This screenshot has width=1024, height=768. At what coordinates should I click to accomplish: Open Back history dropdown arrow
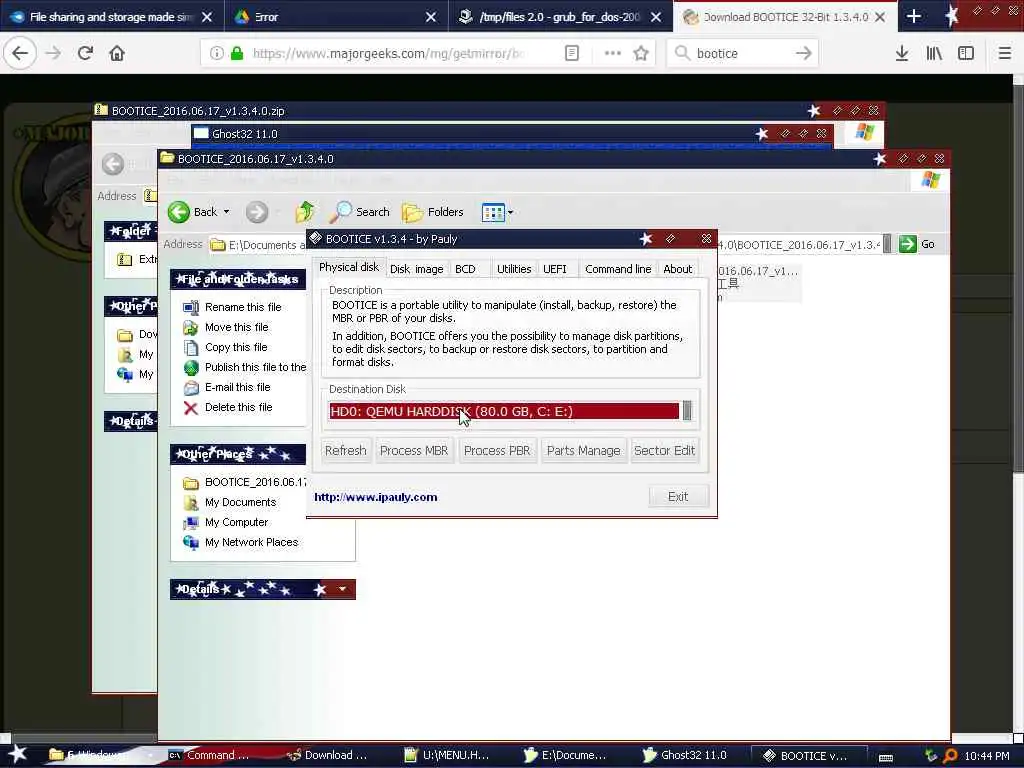pyautogui.click(x=227, y=212)
